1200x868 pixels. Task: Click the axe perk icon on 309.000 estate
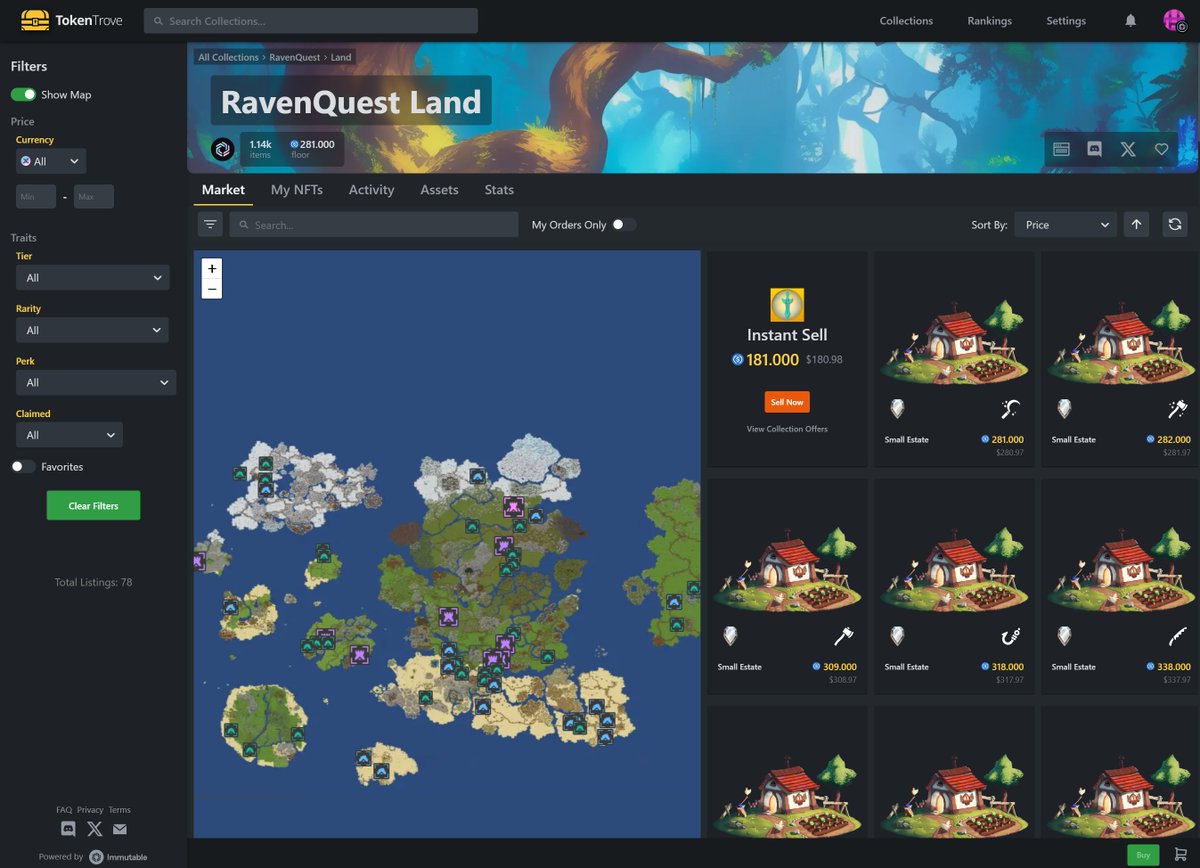point(843,636)
